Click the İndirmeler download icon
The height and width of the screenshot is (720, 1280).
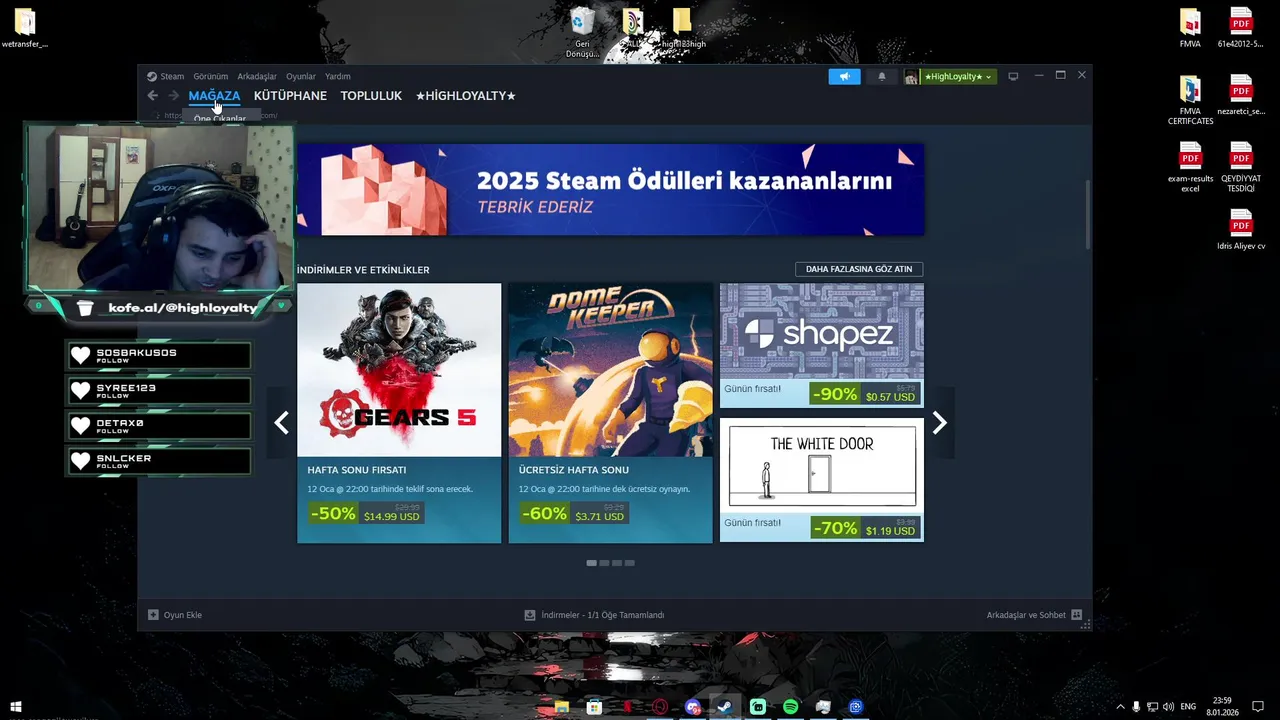click(x=530, y=615)
